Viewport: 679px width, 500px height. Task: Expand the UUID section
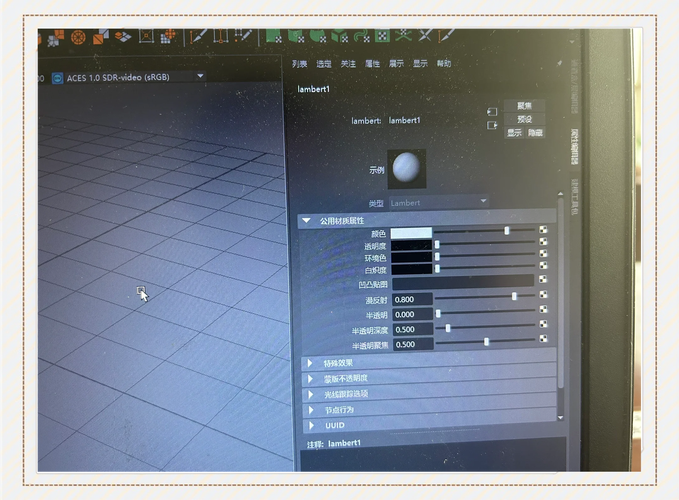pos(310,425)
